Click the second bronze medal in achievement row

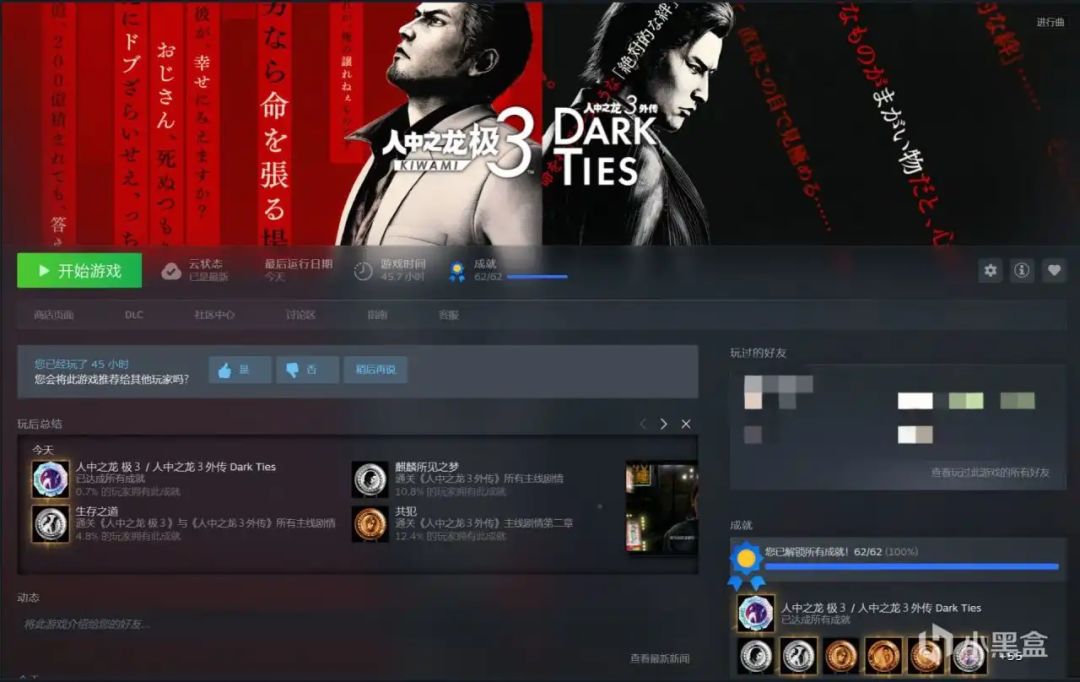[884, 655]
